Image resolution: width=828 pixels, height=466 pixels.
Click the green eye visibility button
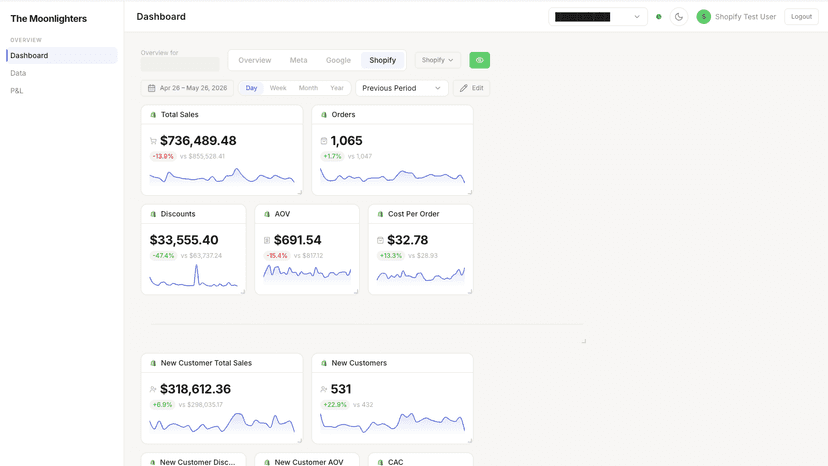pyautogui.click(x=479, y=60)
